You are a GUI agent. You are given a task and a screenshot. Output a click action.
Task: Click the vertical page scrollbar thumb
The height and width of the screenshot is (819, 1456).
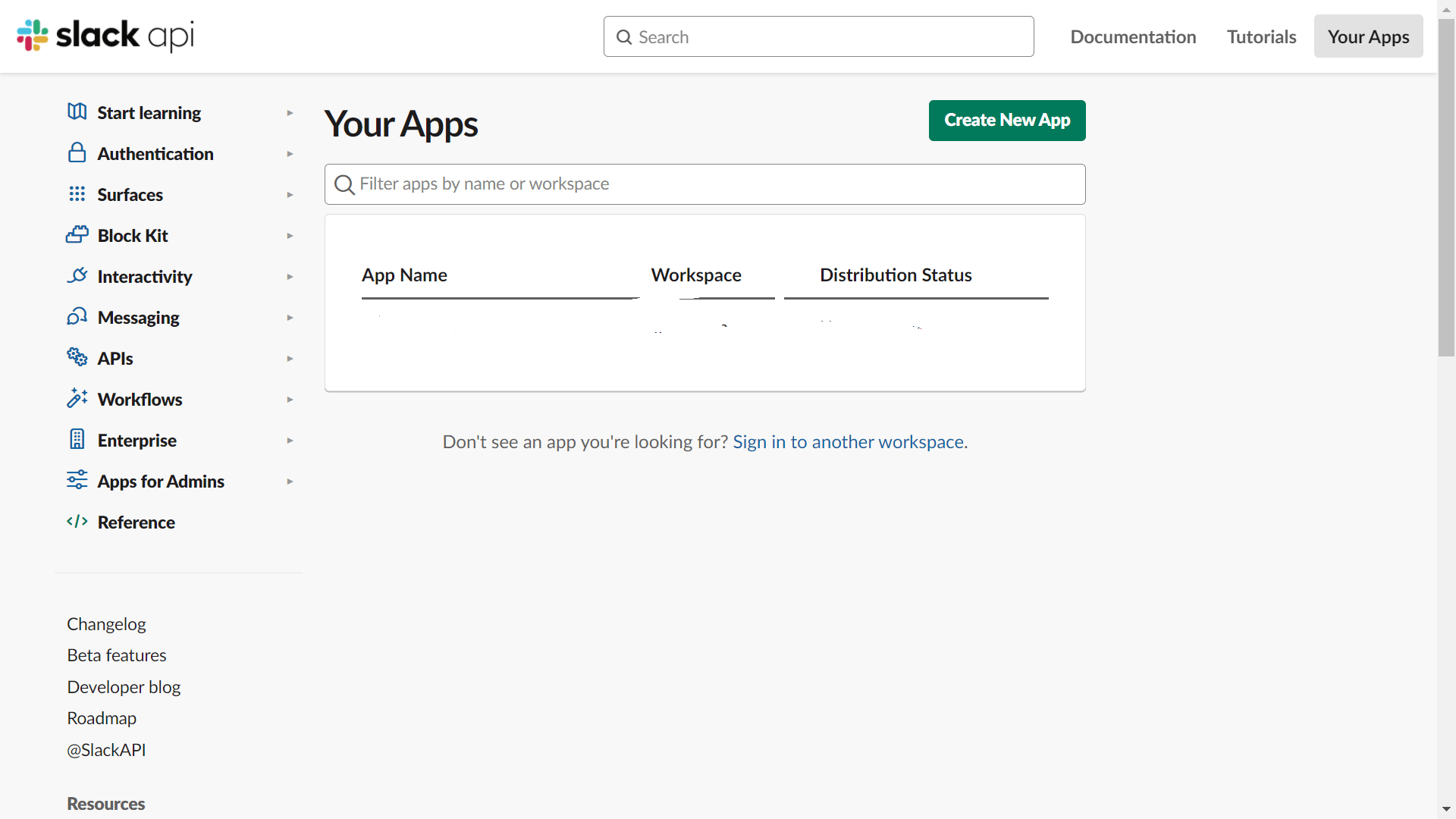point(1446,187)
